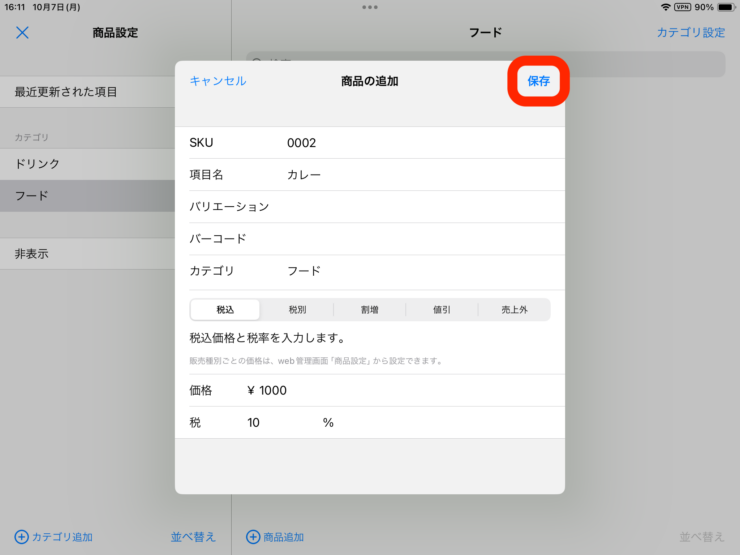Image resolution: width=740 pixels, height=555 pixels.
Task: Select the ドリンク category
Action: (x=87, y=164)
